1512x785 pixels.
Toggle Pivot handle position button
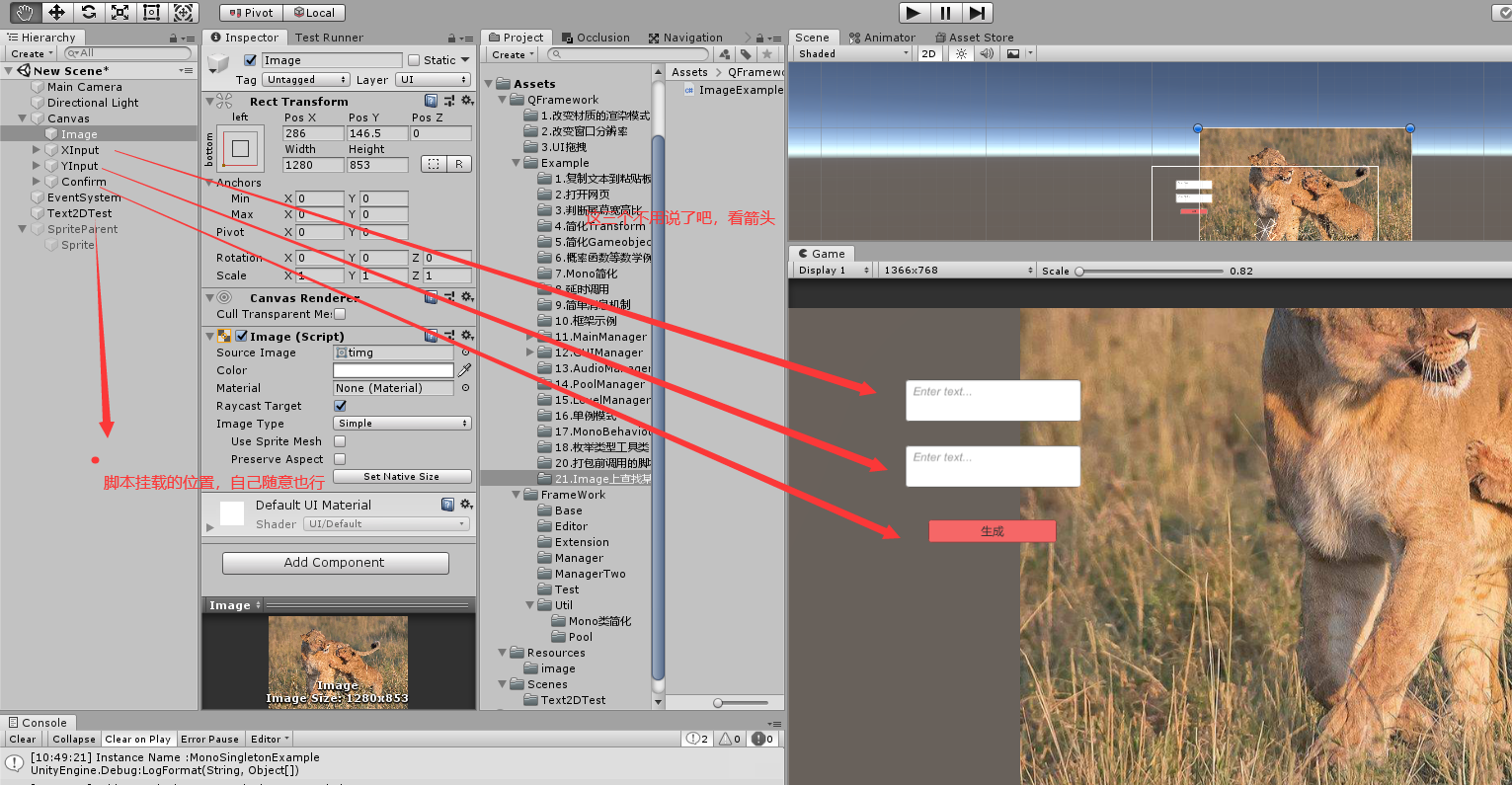point(251,13)
